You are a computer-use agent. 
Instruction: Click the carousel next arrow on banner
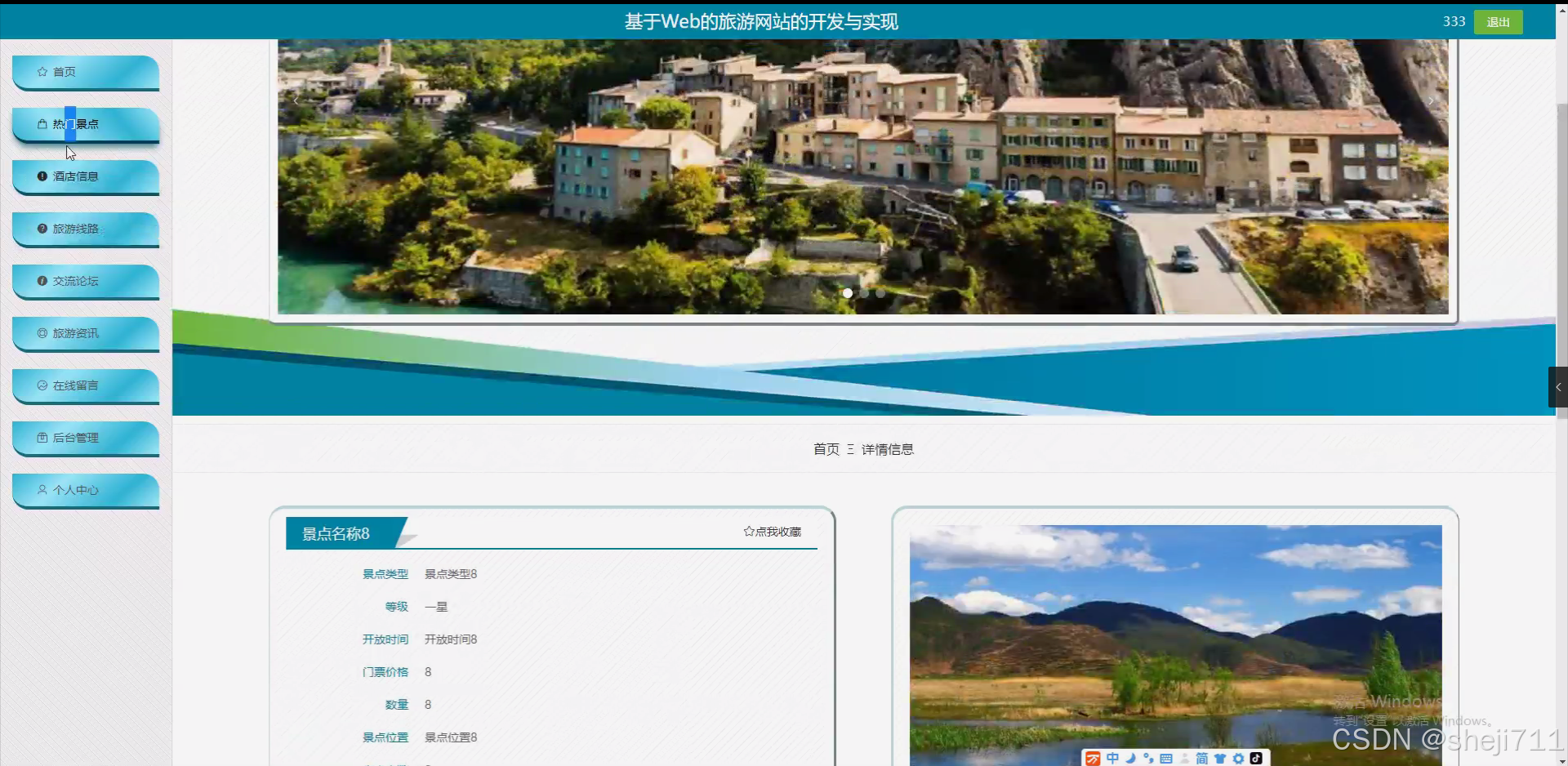tap(1432, 100)
